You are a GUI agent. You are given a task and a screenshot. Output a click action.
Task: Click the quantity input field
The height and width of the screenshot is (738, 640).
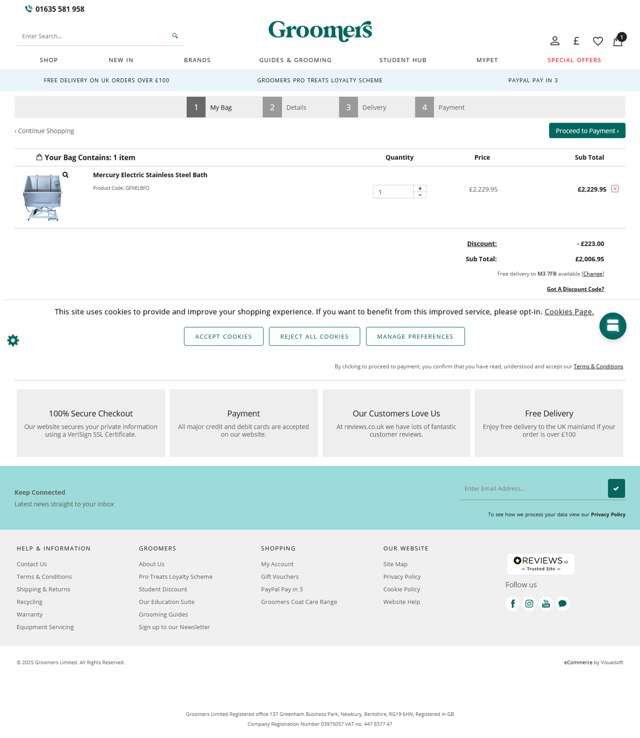(393, 192)
